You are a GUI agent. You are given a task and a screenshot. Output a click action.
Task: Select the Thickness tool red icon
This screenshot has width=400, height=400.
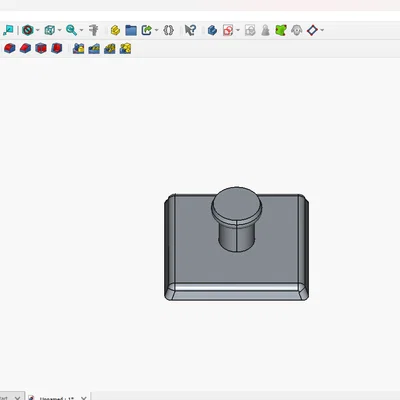point(56,49)
